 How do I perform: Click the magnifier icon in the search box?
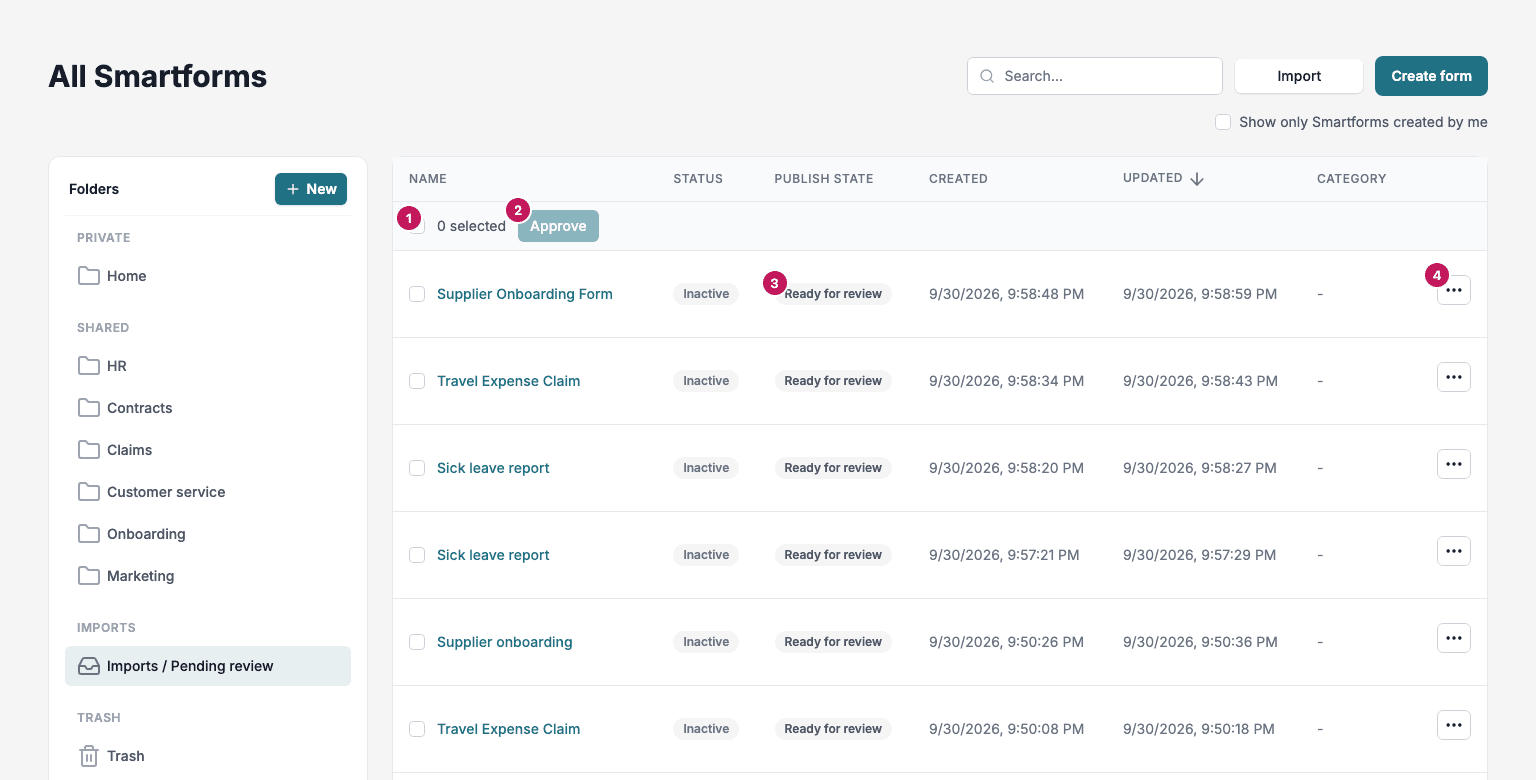point(987,76)
